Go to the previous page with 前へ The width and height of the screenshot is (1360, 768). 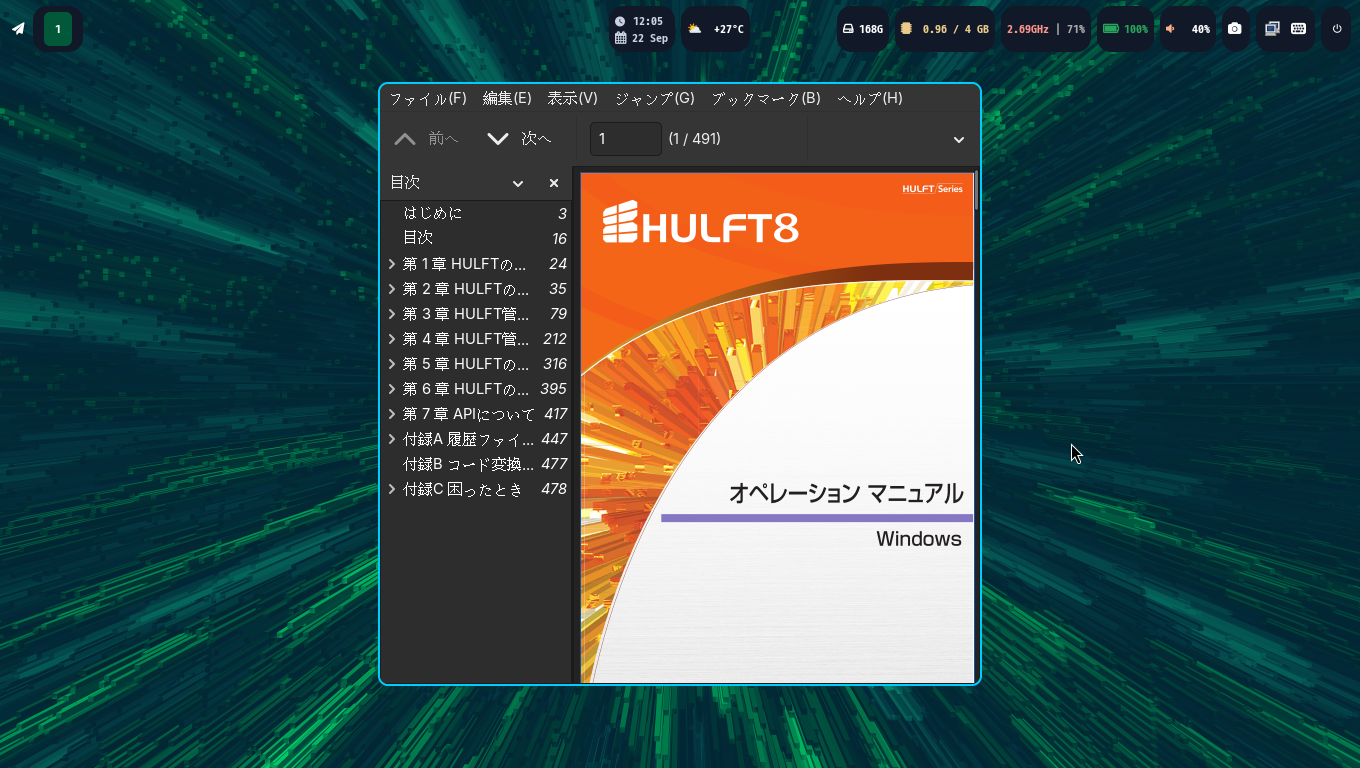(x=426, y=139)
